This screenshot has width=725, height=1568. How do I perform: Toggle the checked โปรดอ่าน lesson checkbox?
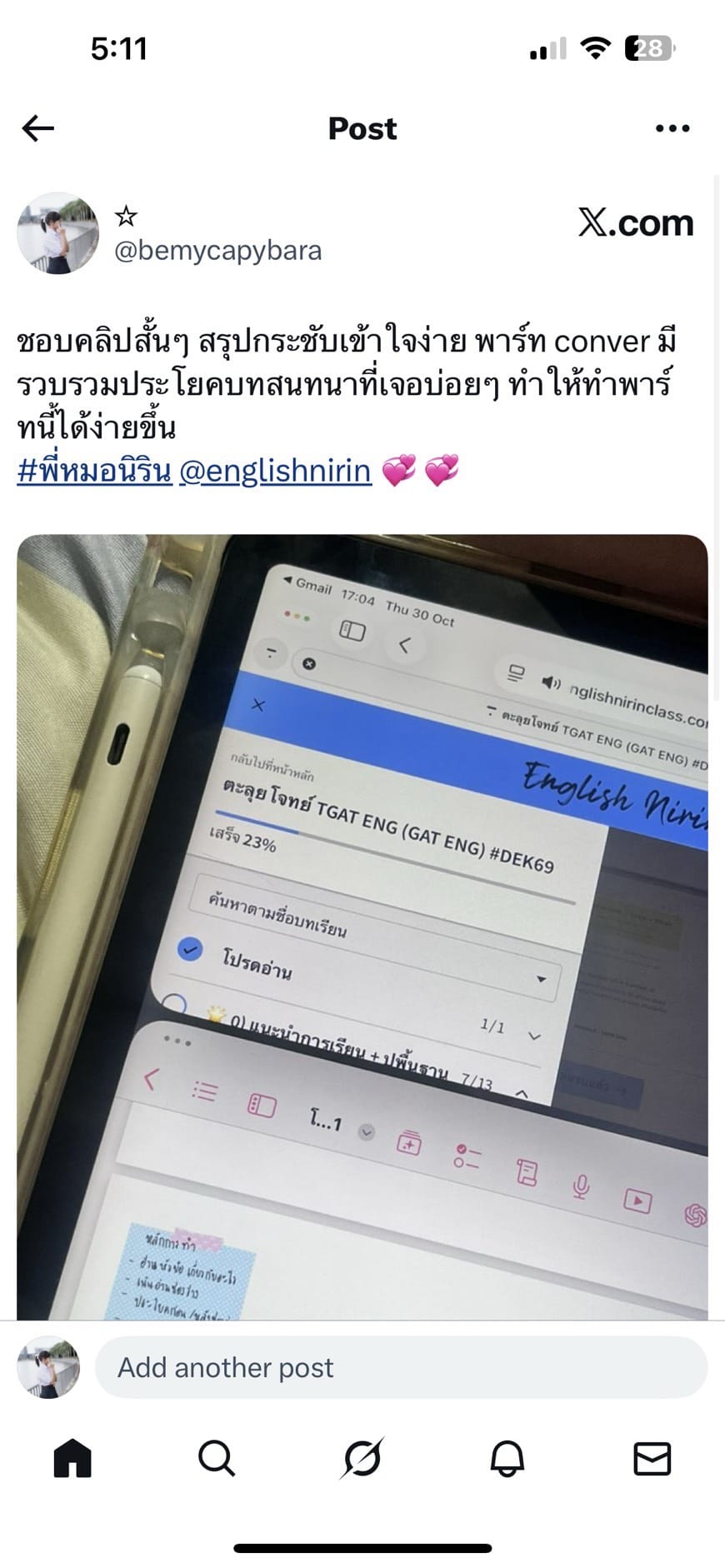tap(191, 949)
